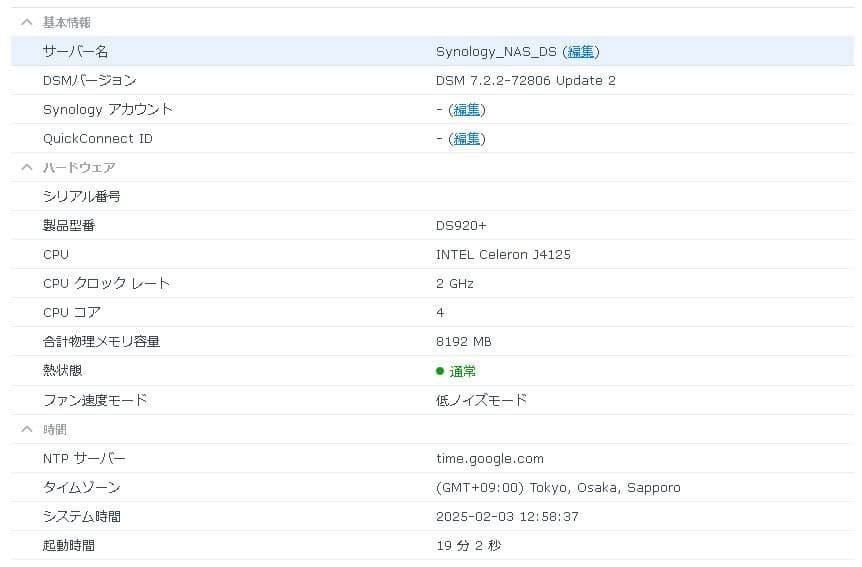Viewport: 862px width, 567px height.
Task: Select the Synology アカウント label
Action: tap(108, 110)
